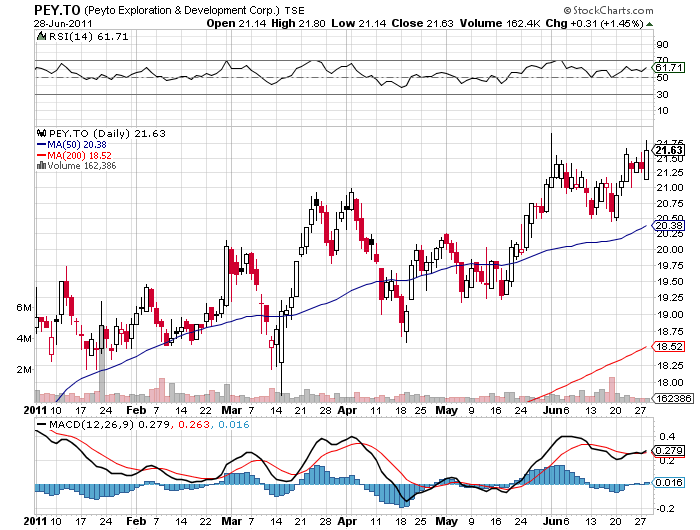The image size is (700, 530).
Task: Click the RSI(14) 61.71 panel label
Action: point(88,37)
